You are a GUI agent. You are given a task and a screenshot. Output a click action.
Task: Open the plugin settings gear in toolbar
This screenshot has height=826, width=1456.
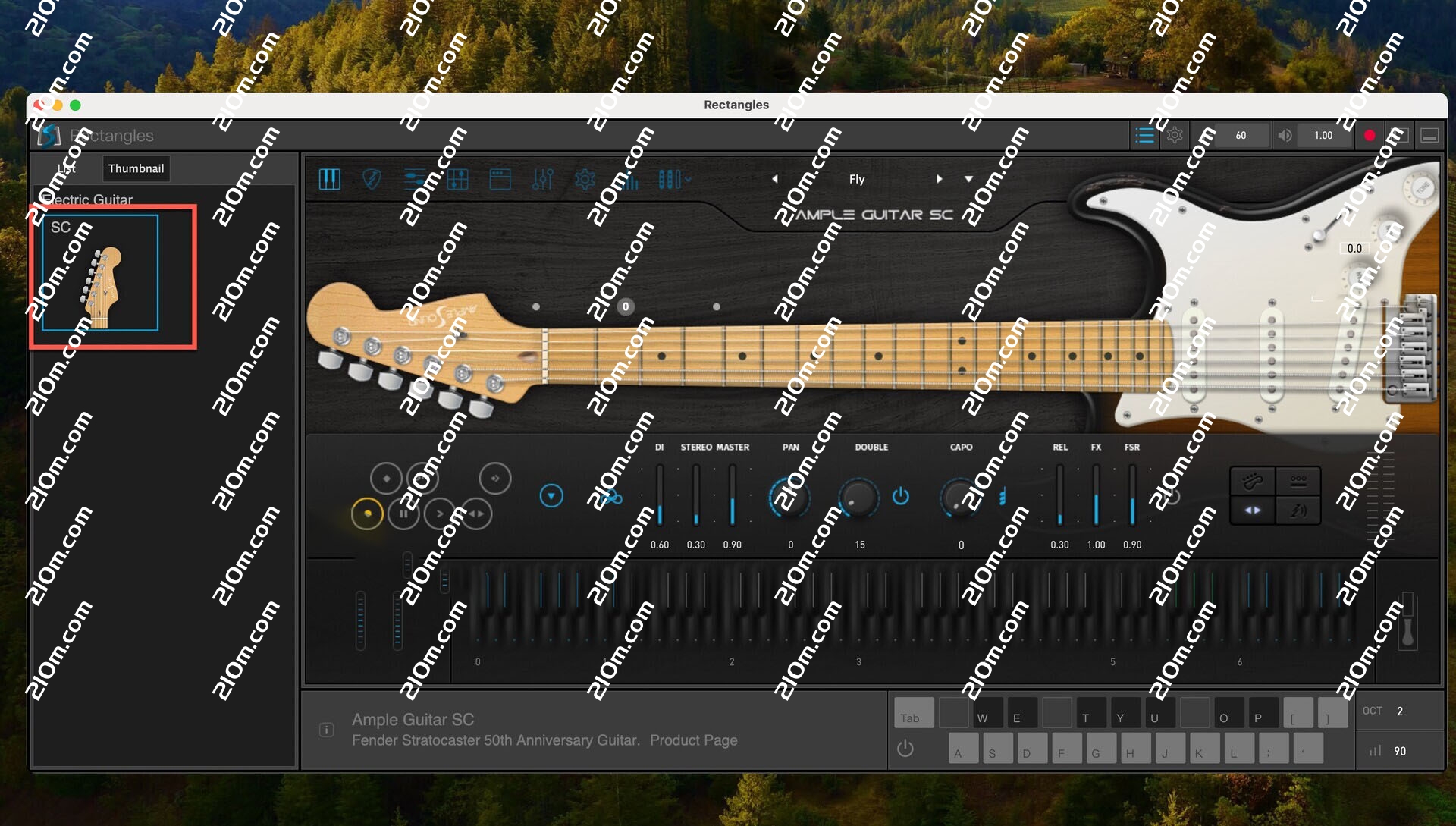[x=585, y=180]
